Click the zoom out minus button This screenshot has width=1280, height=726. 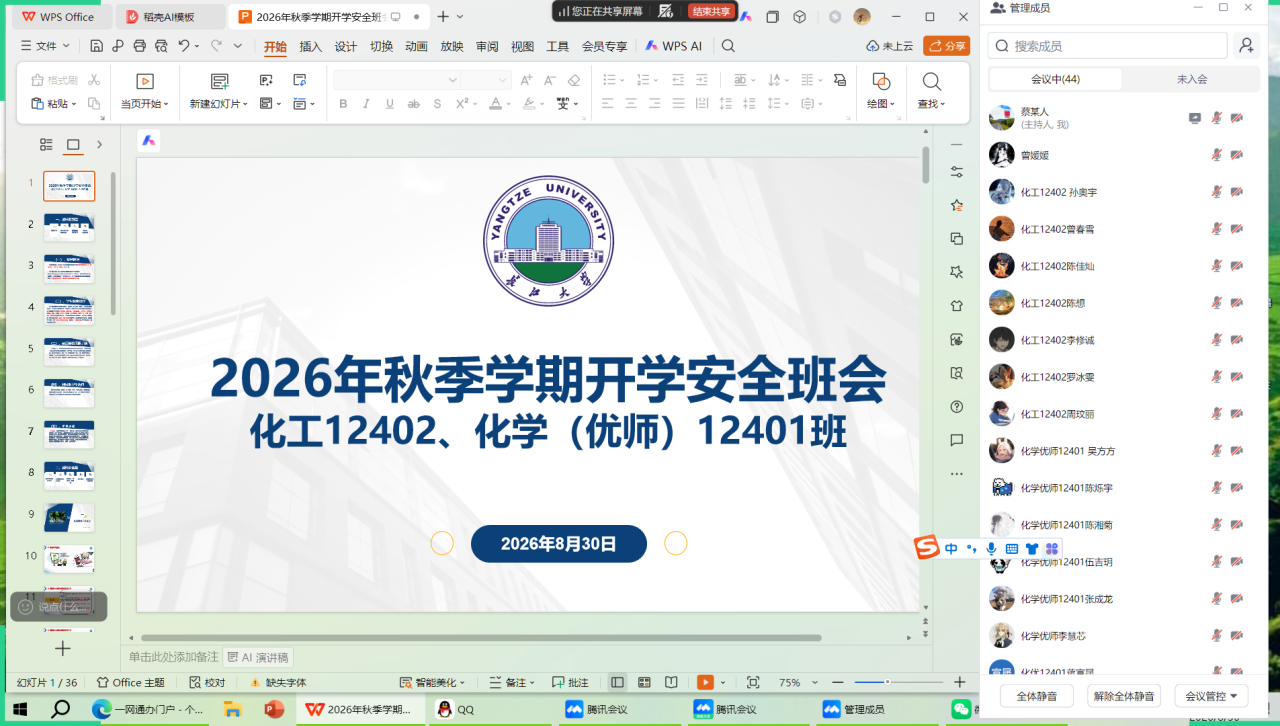[838, 682]
